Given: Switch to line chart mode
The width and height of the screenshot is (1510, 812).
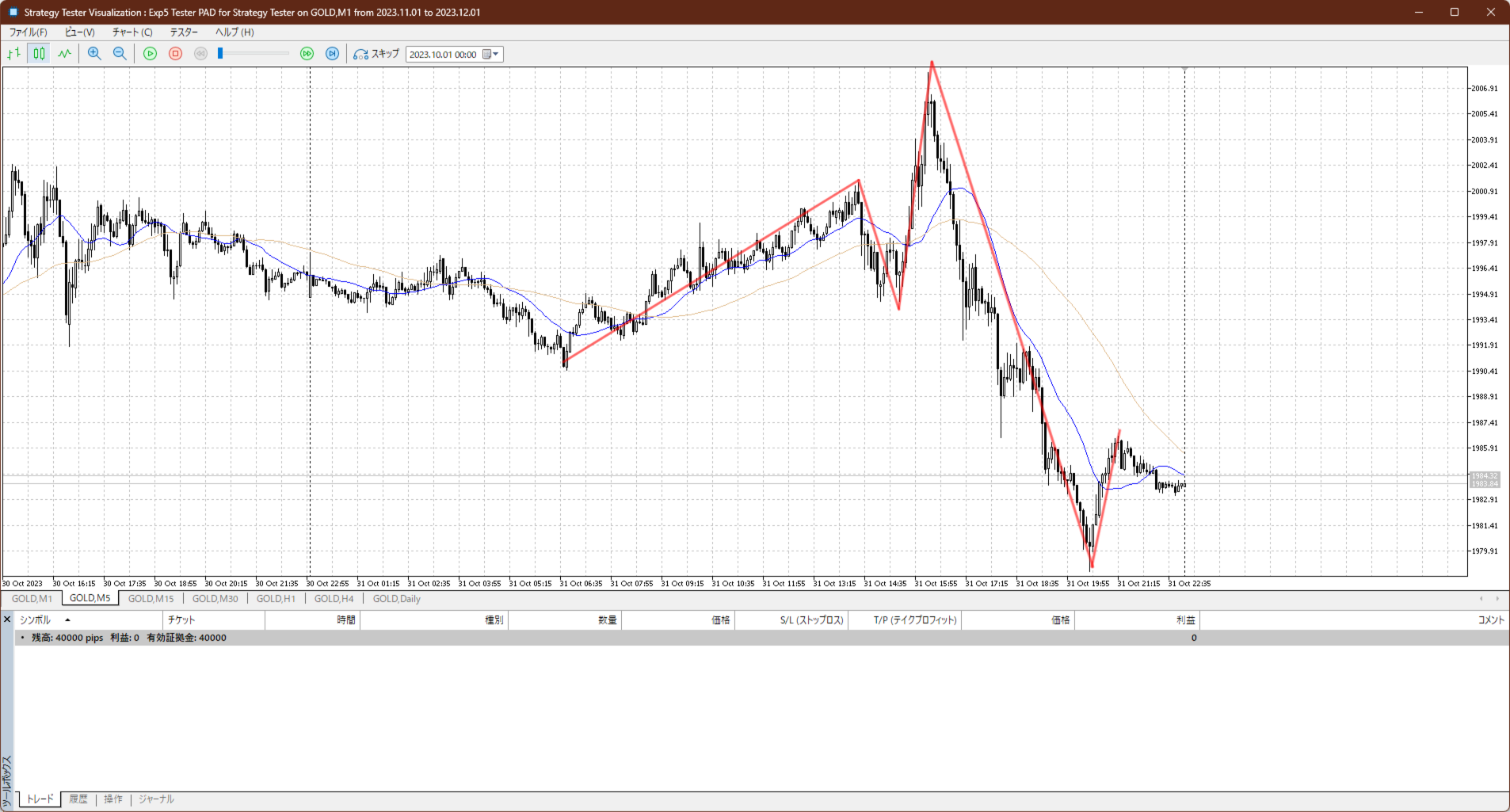Looking at the screenshot, I should (64, 54).
